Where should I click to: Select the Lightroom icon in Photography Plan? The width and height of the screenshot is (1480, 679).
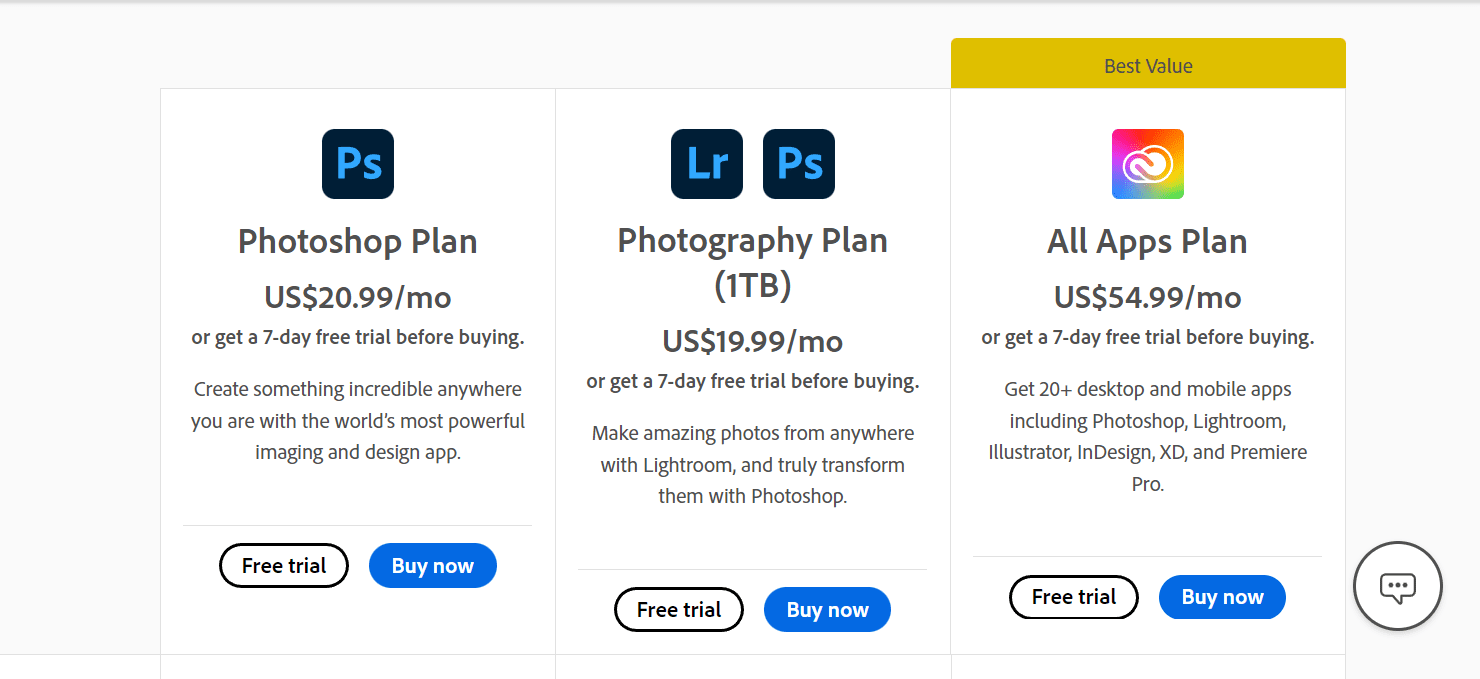point(707,163)
